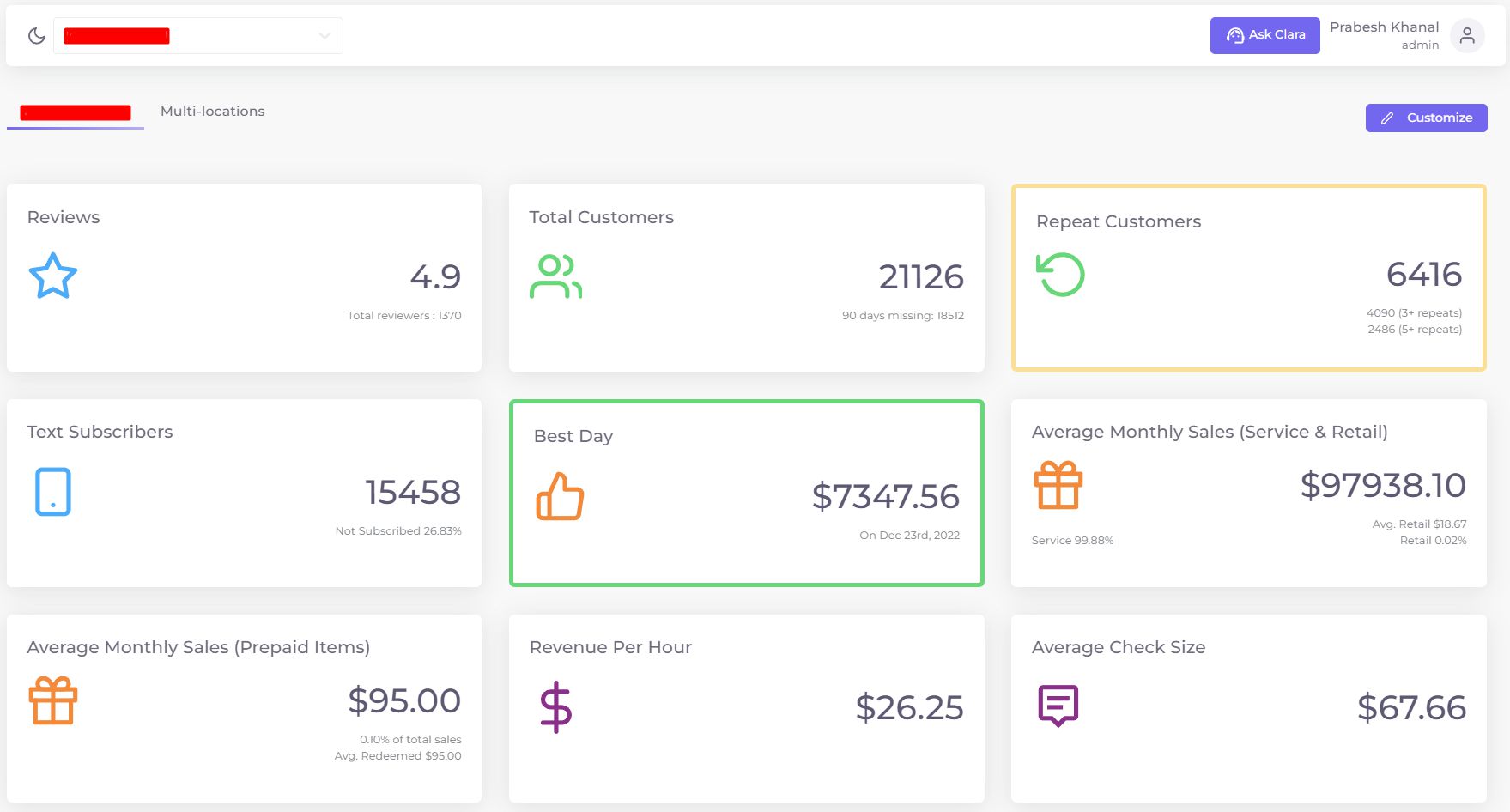Viewport: 1510px width, 812px height.
Task: Click the gift icon on Average Monthly Sales card
Action: [x=1058, y=484]
